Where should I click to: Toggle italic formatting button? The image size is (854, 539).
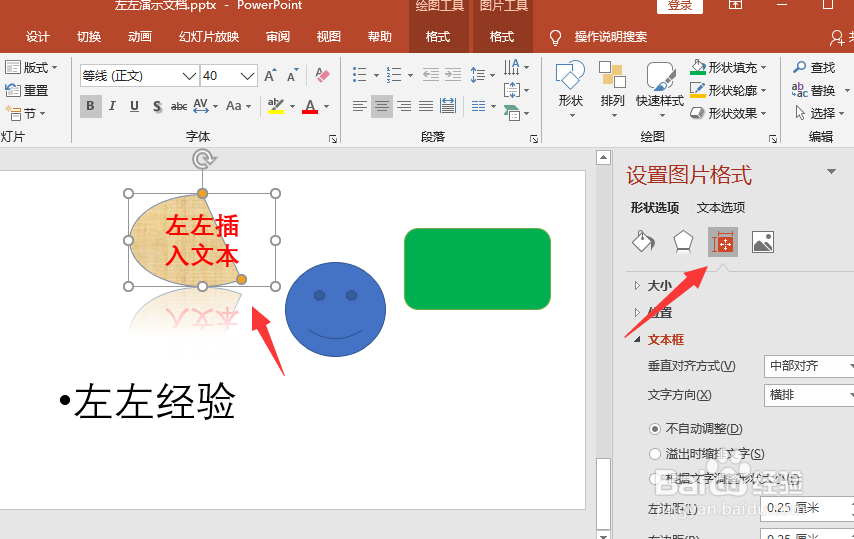[113, 106]
